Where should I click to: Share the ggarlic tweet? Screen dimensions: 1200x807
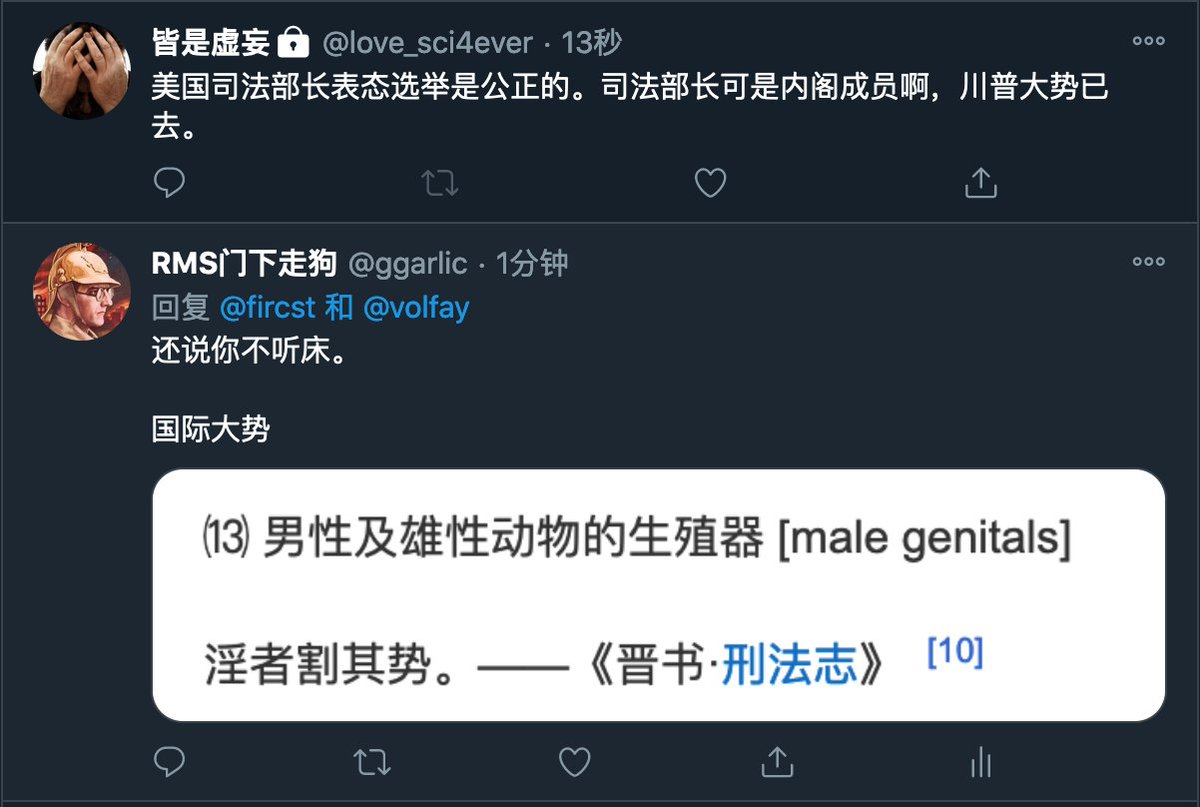[x=777, y=764]
